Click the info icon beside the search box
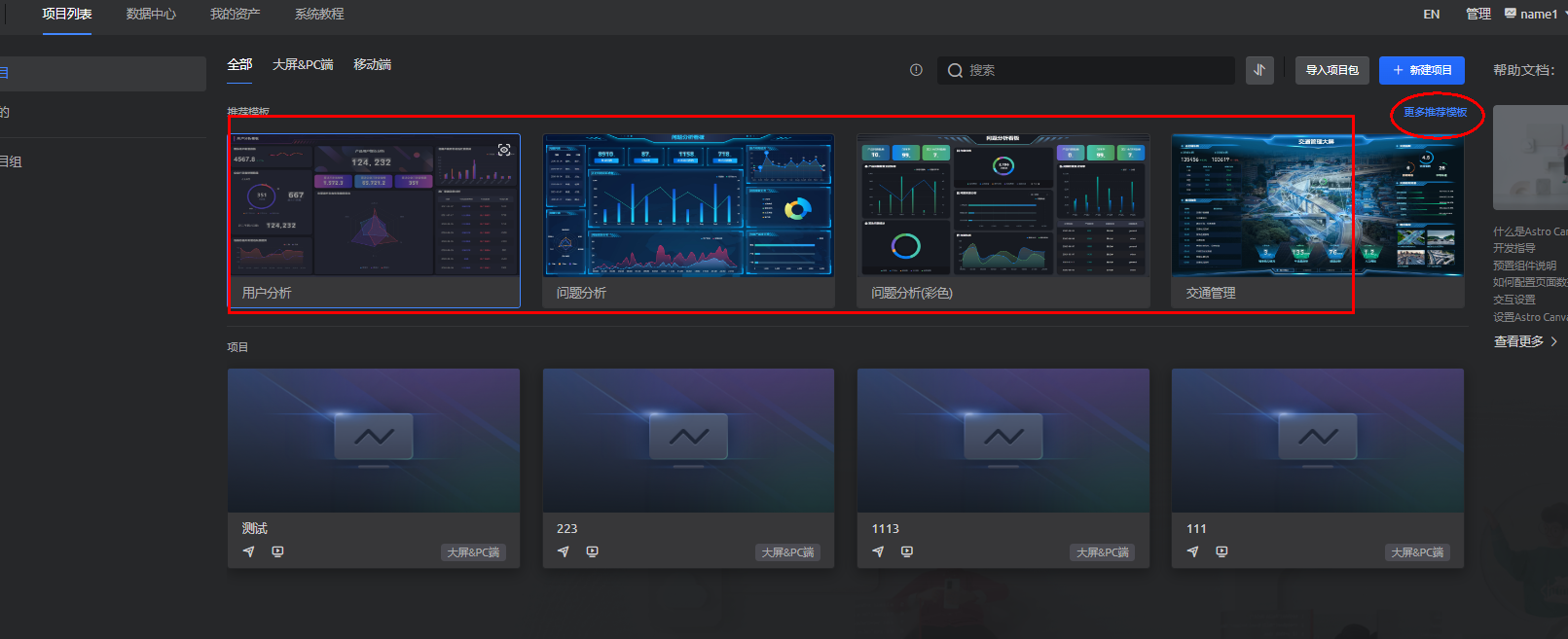 click(x=916, y=70)
